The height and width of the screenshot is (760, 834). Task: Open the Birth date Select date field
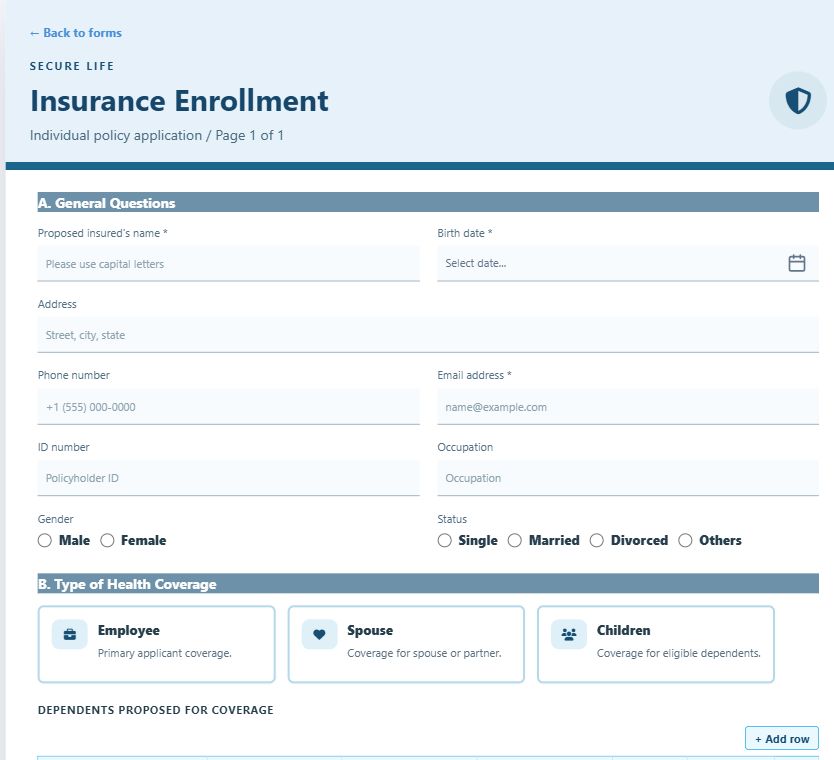point(628,264)
